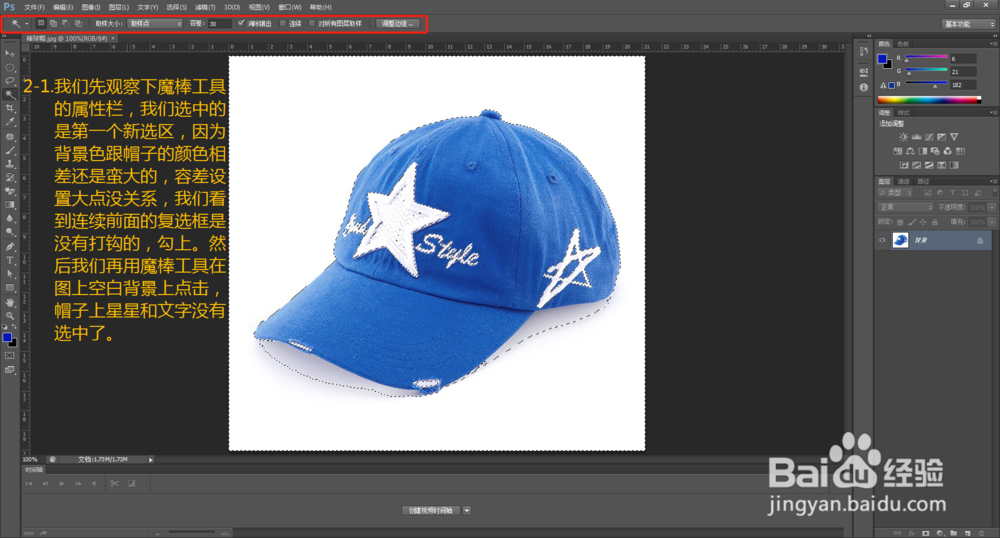Image resolution: width=1000 pixels, height=538 pixels.
Task: Toggle Quick Mask mode in the toolbox
Action: pyautogui.click(x=10, y=356)
